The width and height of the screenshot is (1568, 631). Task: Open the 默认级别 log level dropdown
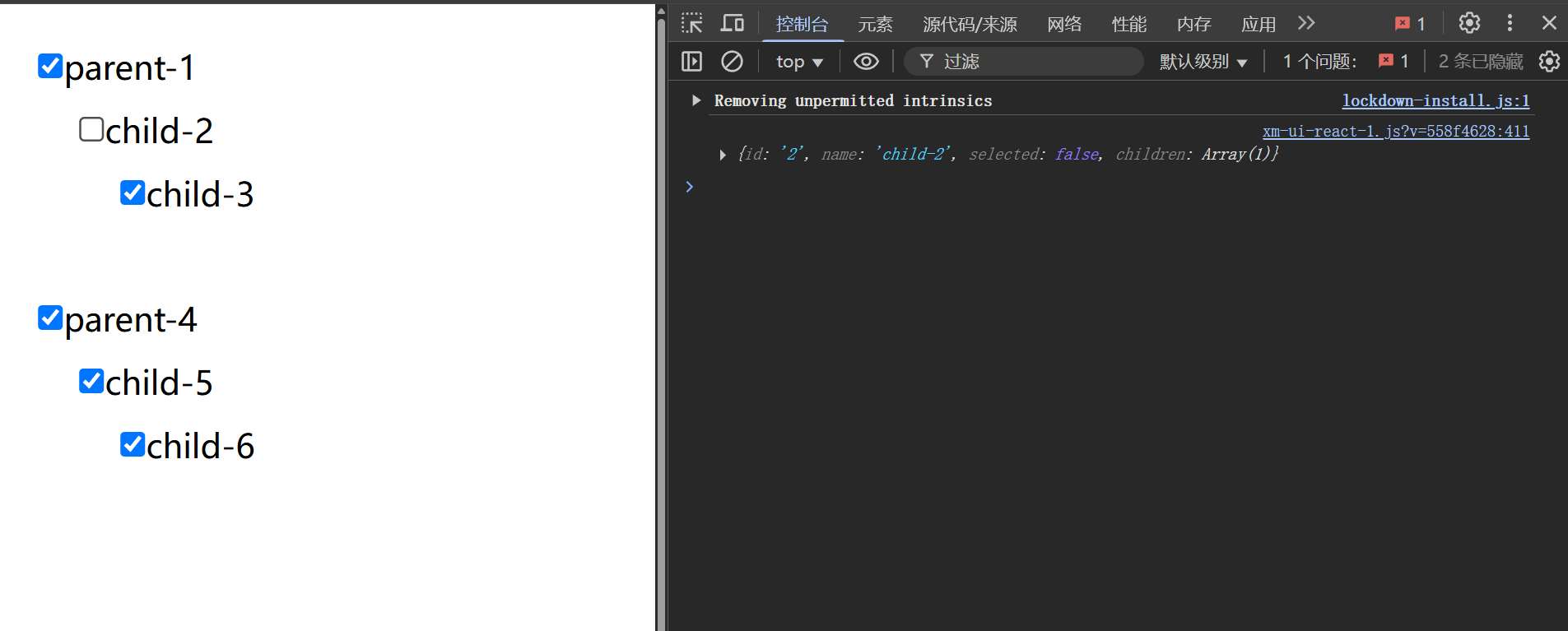[x=1203, y=62]
